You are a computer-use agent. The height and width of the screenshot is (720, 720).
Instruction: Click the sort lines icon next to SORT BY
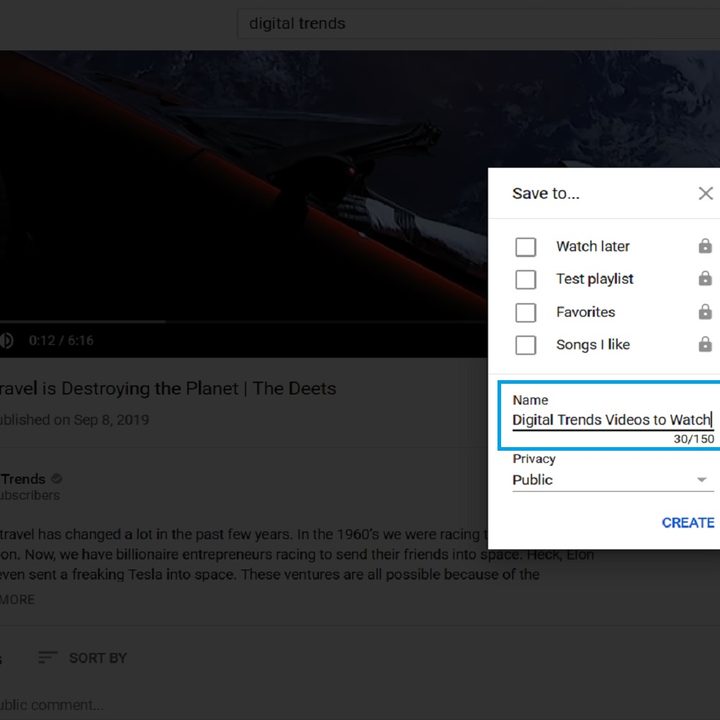[47, 657]
